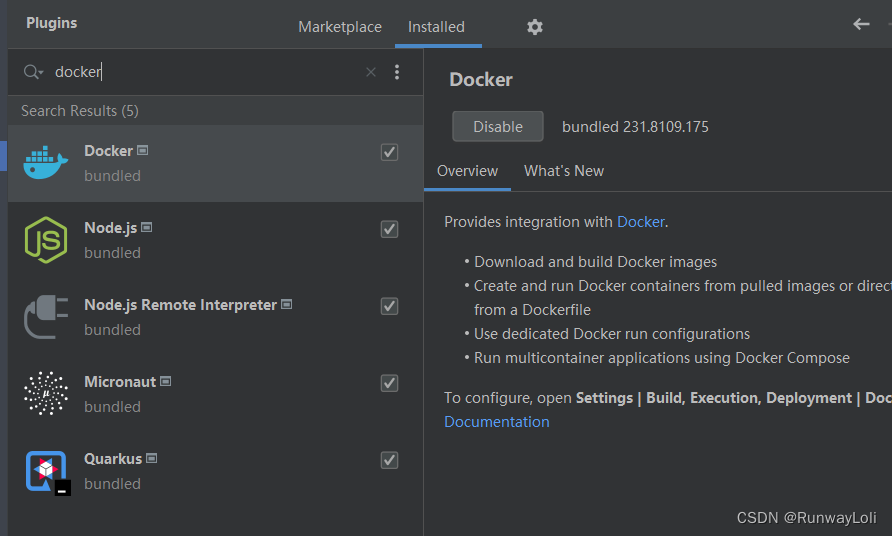The width and height of the screenshot is (892, 536).
Task: Clear the plugin search text
Action: [371, 72]
